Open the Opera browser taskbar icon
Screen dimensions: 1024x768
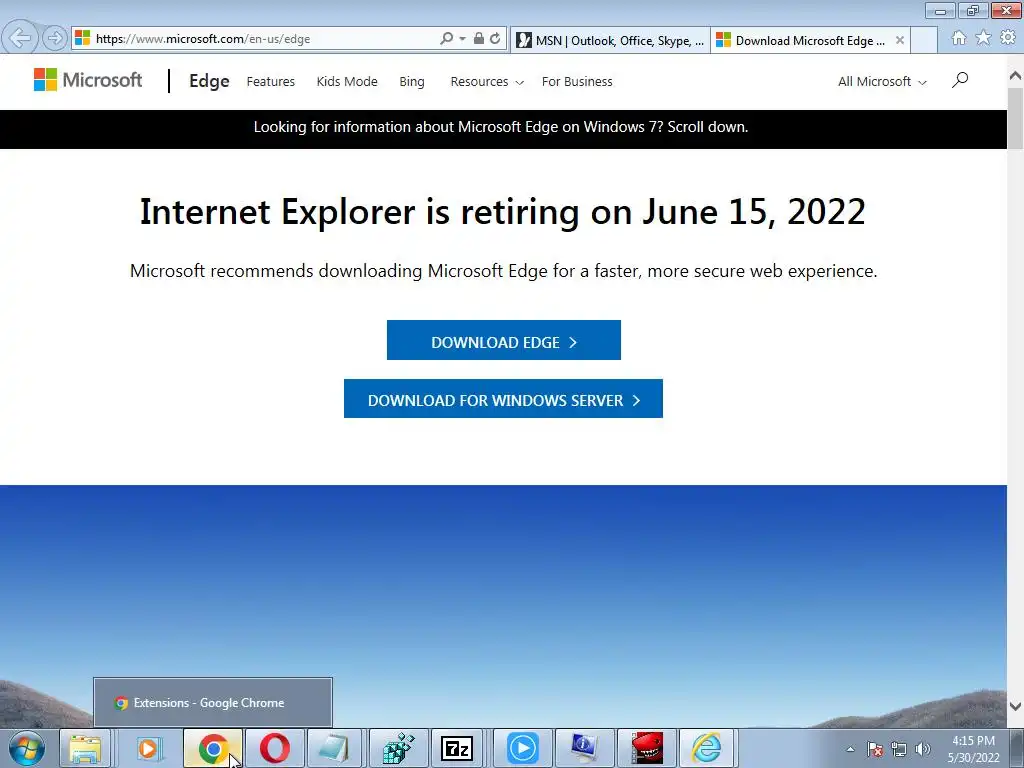tap(274, 748)
